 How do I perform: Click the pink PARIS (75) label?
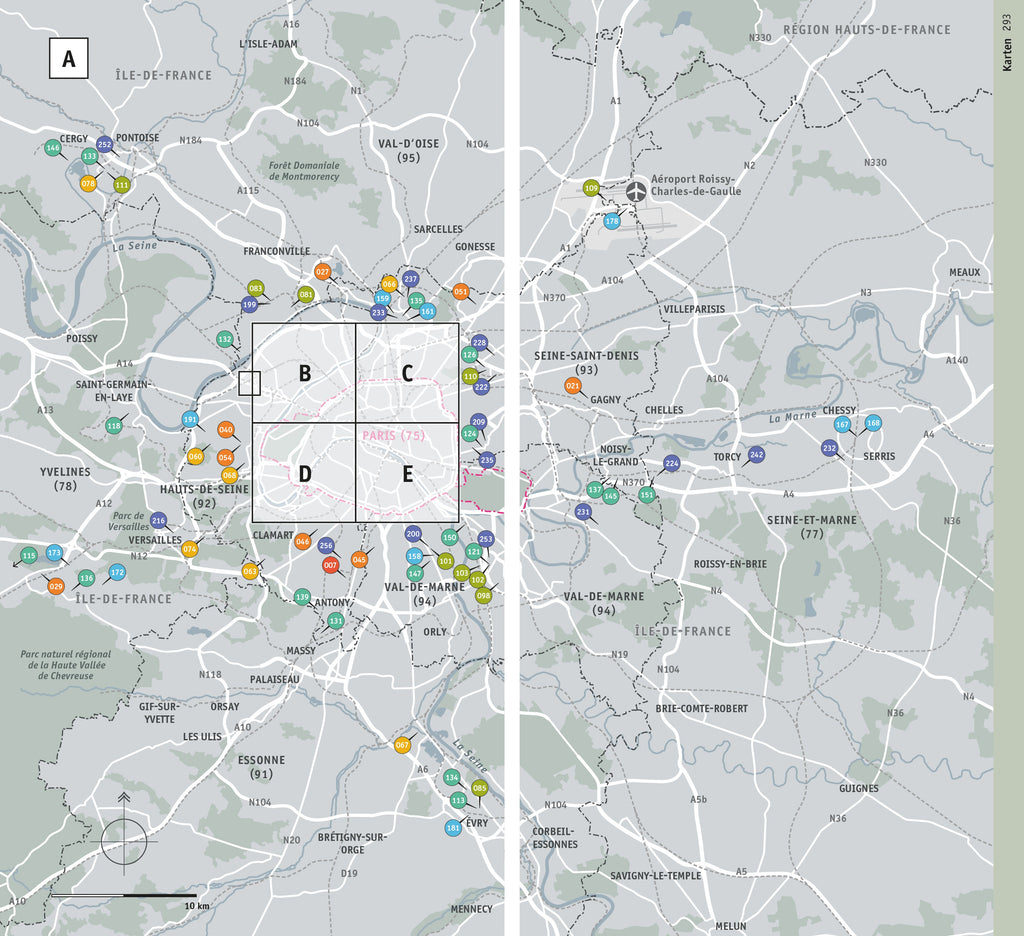tap(394, 436)
